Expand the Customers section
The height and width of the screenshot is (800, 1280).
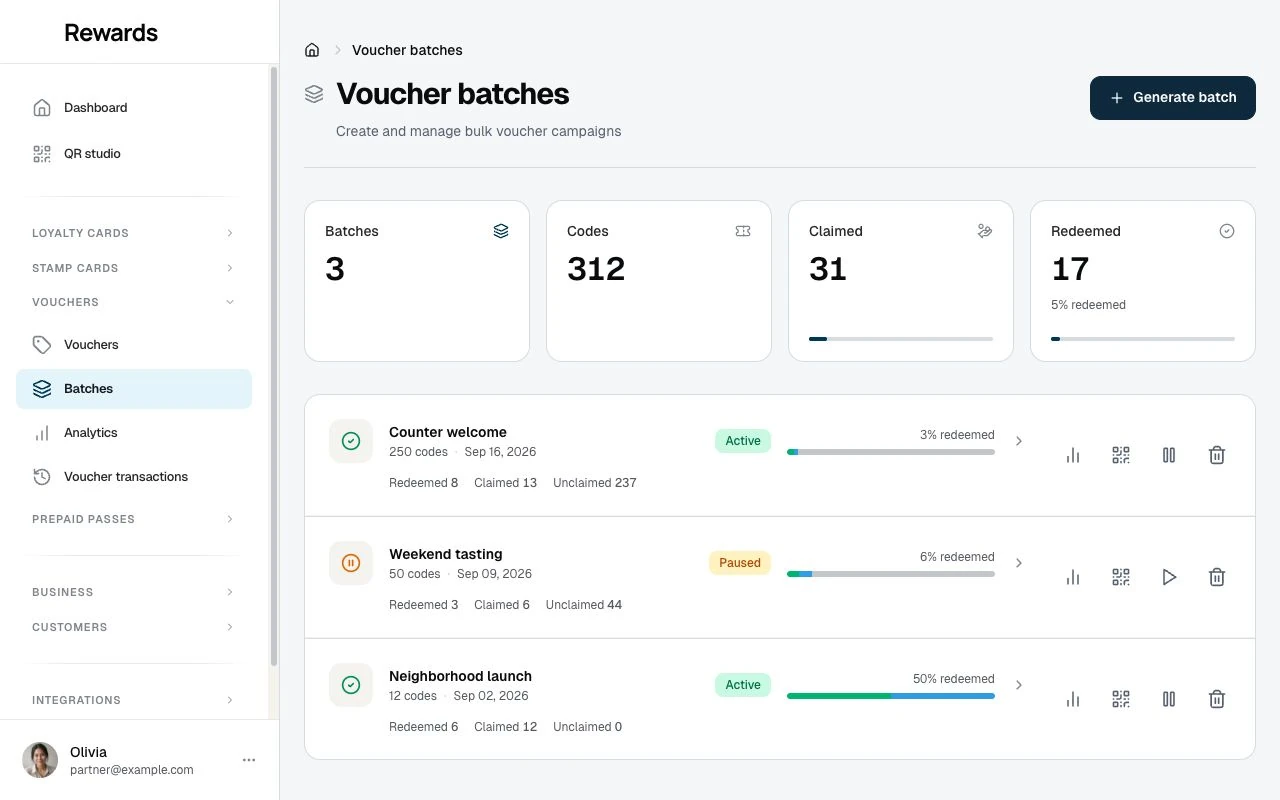(134, 627)
